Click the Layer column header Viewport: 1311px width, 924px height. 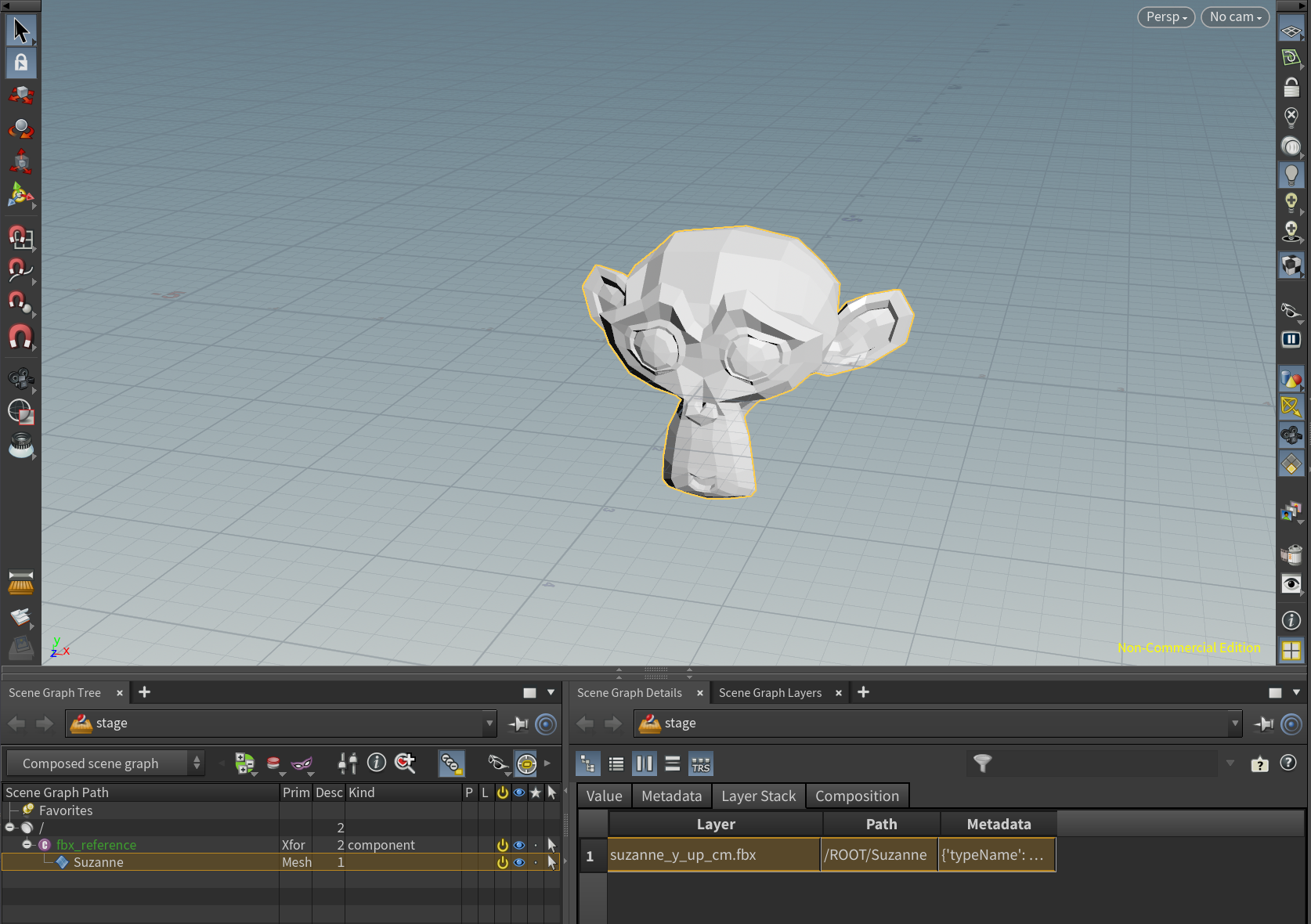(x=716, y=825)
